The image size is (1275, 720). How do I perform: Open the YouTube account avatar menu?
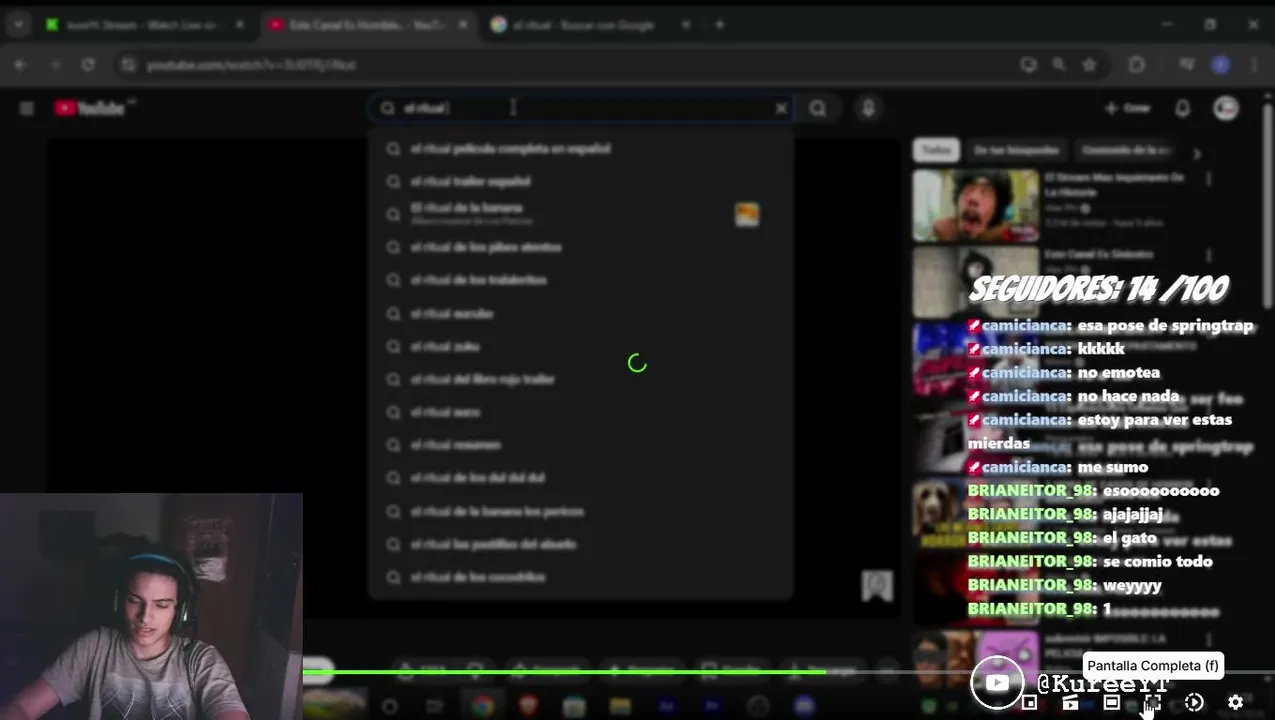point(1226,108)
